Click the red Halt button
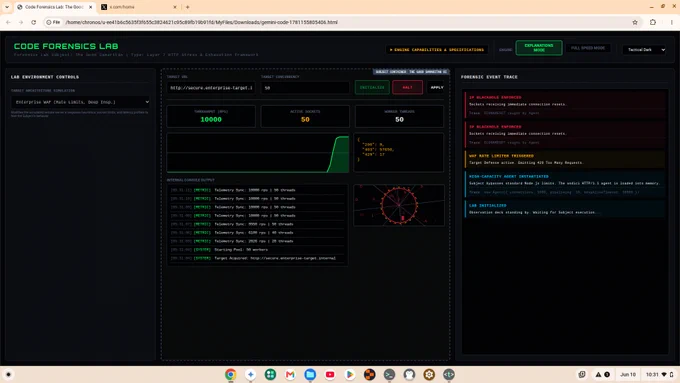This screenshot has height=383, width=680. (407, 87)
